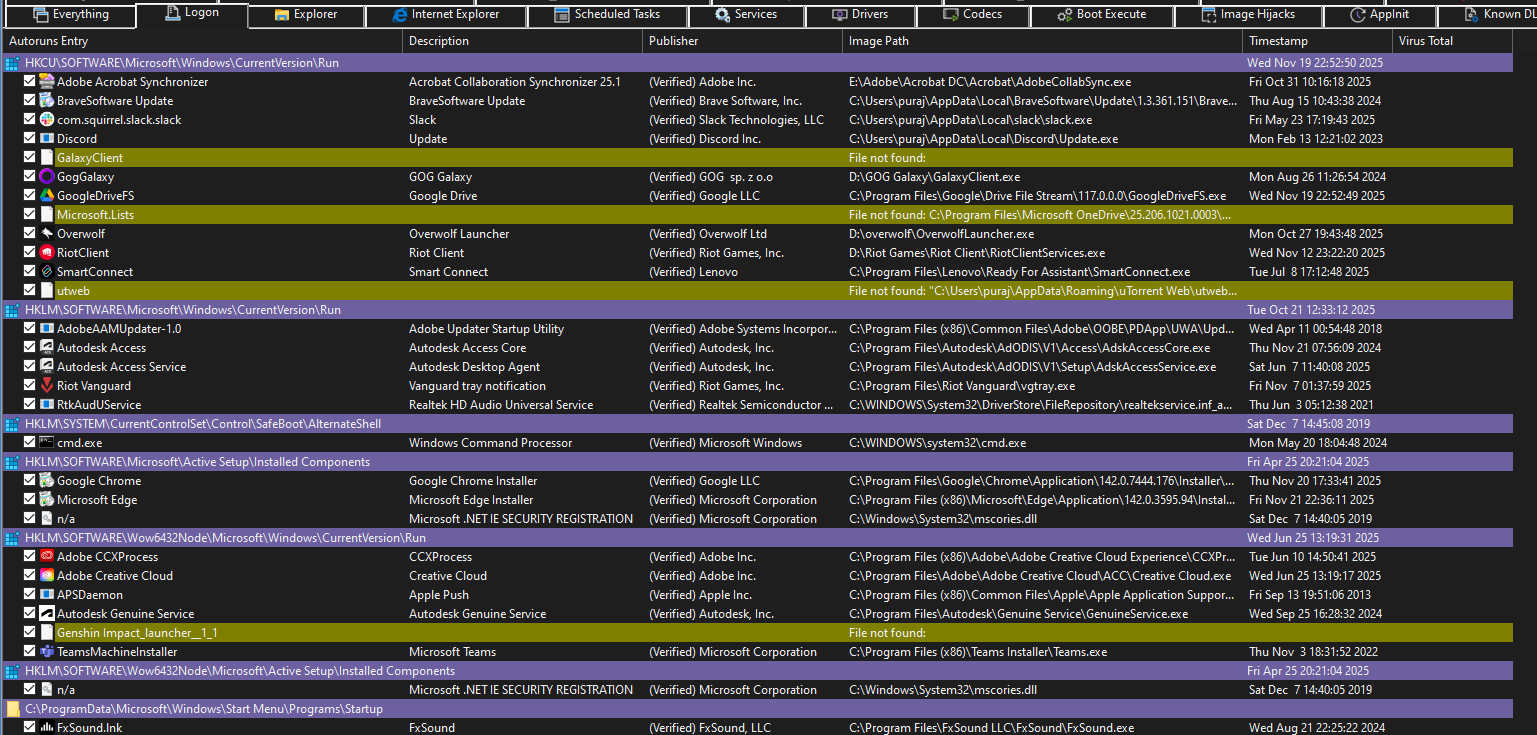Click the registry icon beside HKCU Run key
1537x735 pixels.
click(x=12, y=63)
